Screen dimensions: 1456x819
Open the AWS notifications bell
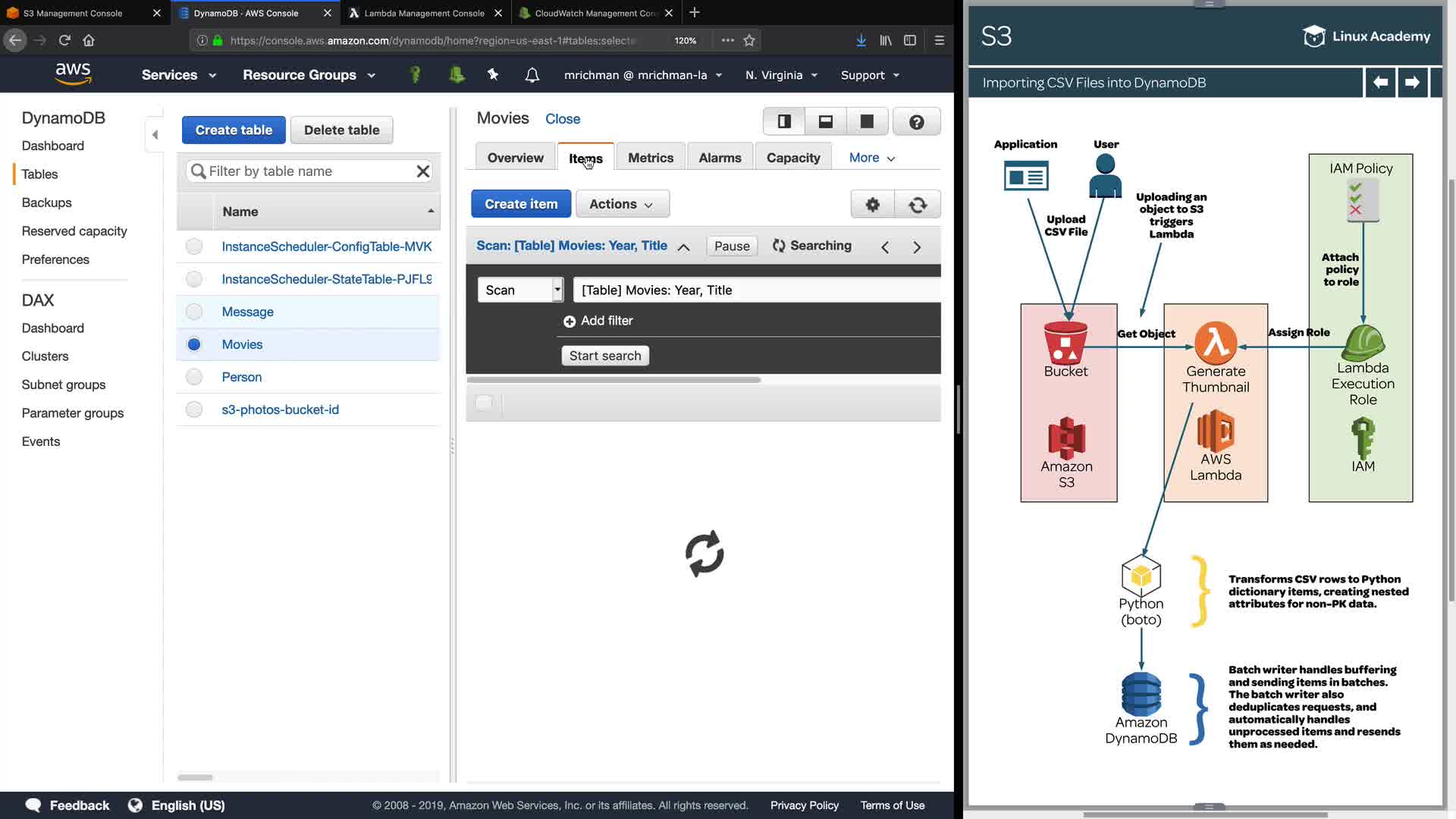[x=532, y=75]
